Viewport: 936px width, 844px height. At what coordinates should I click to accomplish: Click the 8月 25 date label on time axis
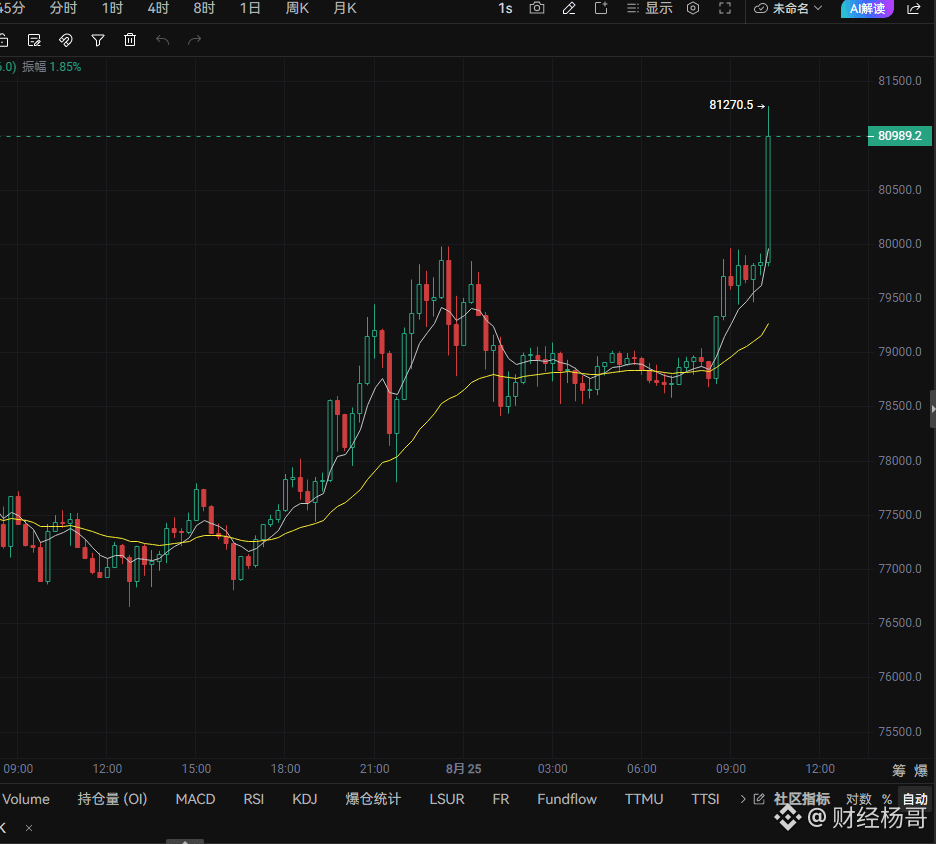coord(463,769)
